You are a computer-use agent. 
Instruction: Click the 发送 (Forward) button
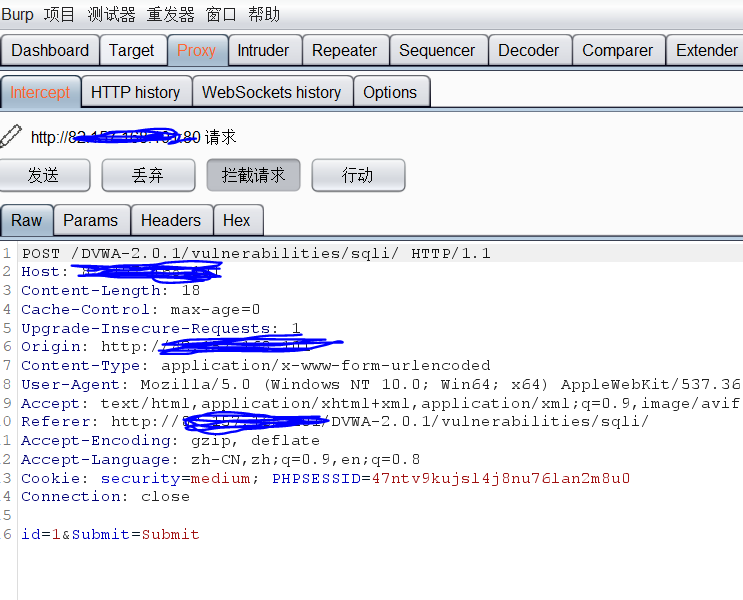44,175
